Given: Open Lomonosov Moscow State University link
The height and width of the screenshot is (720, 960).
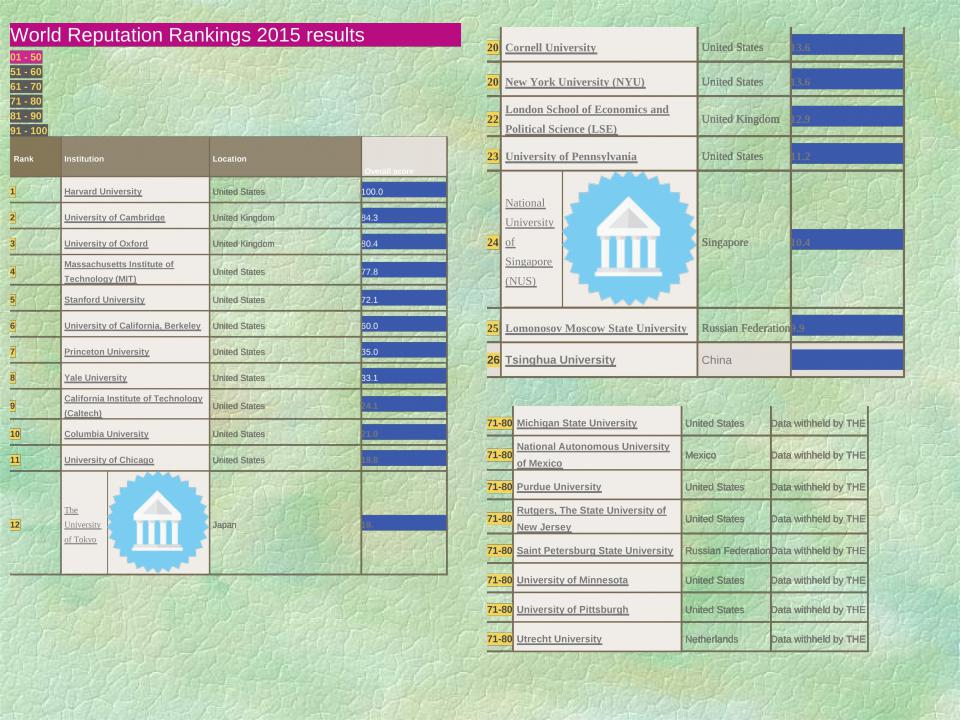Looking at the screenshot, I should tap(596, 328).
